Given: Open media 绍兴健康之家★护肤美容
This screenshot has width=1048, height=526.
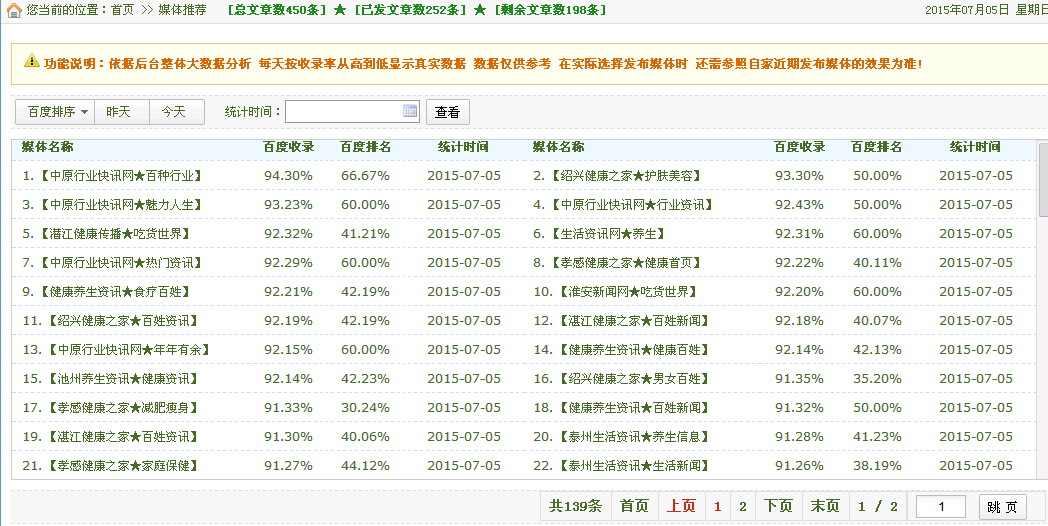Looking at the screenshot, I should tap(626, 176).
